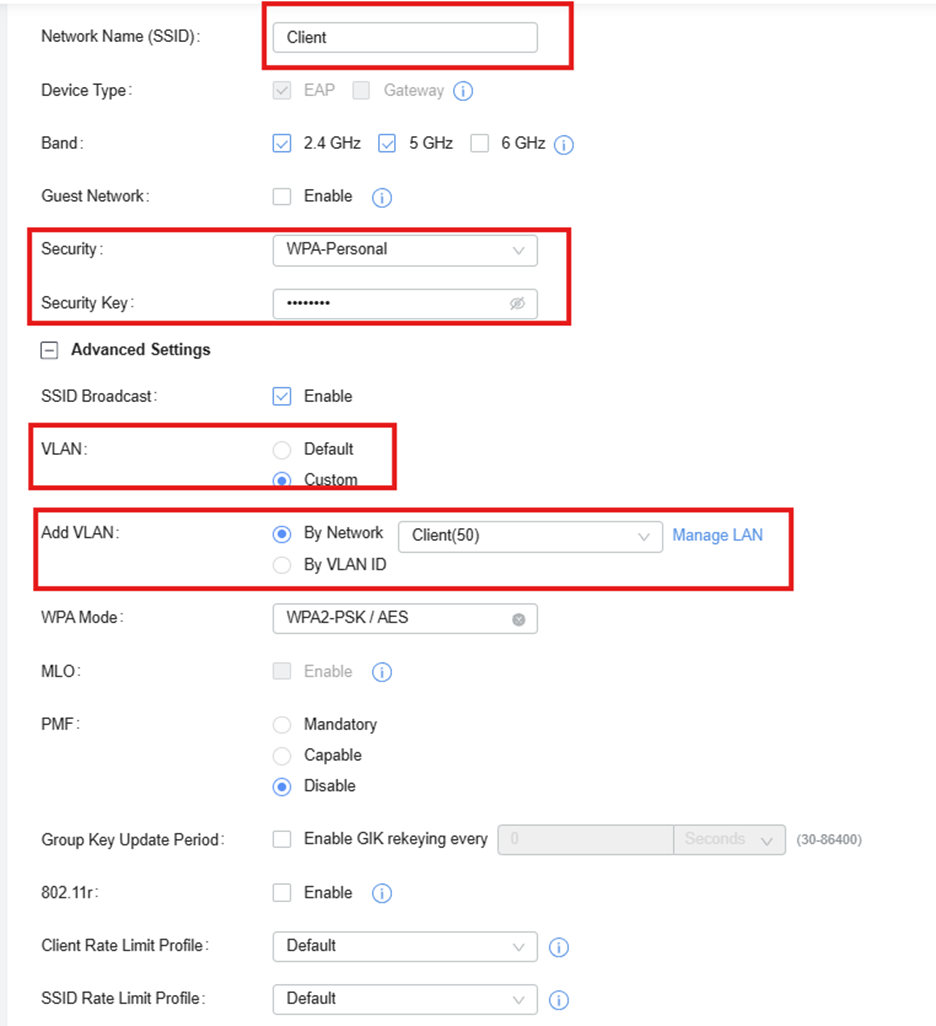Uncheck the 2.4 GHz band checkbox

pyautogui.click(x=281, y=143)
